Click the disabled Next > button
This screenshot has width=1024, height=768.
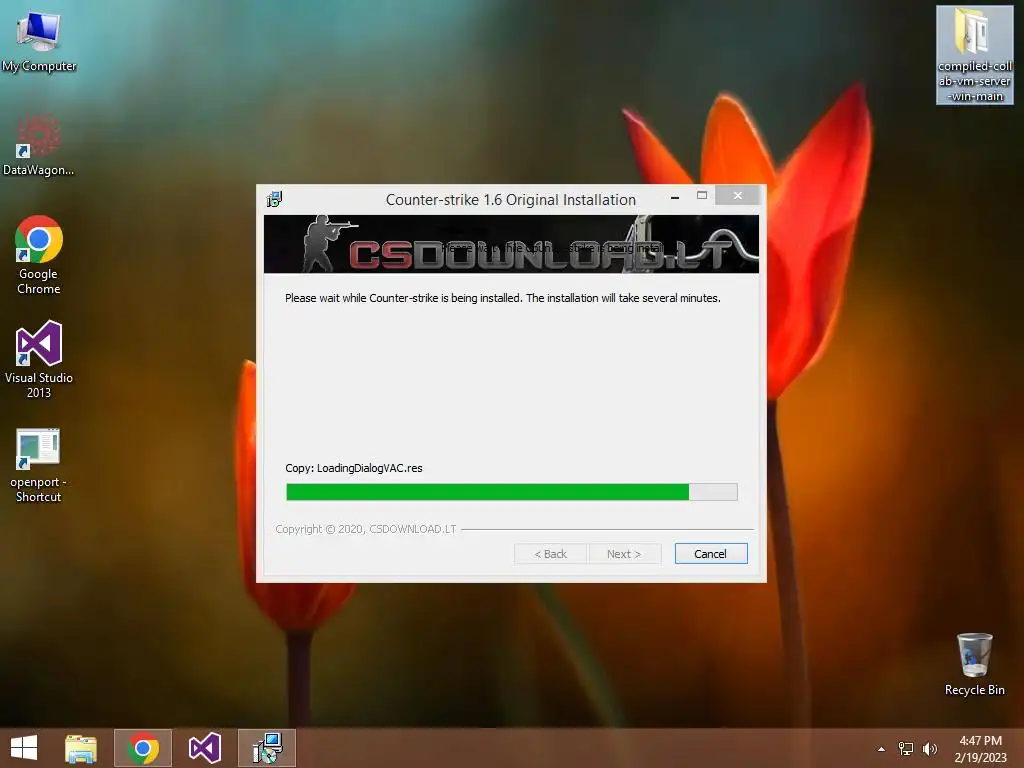coord(624,554)
